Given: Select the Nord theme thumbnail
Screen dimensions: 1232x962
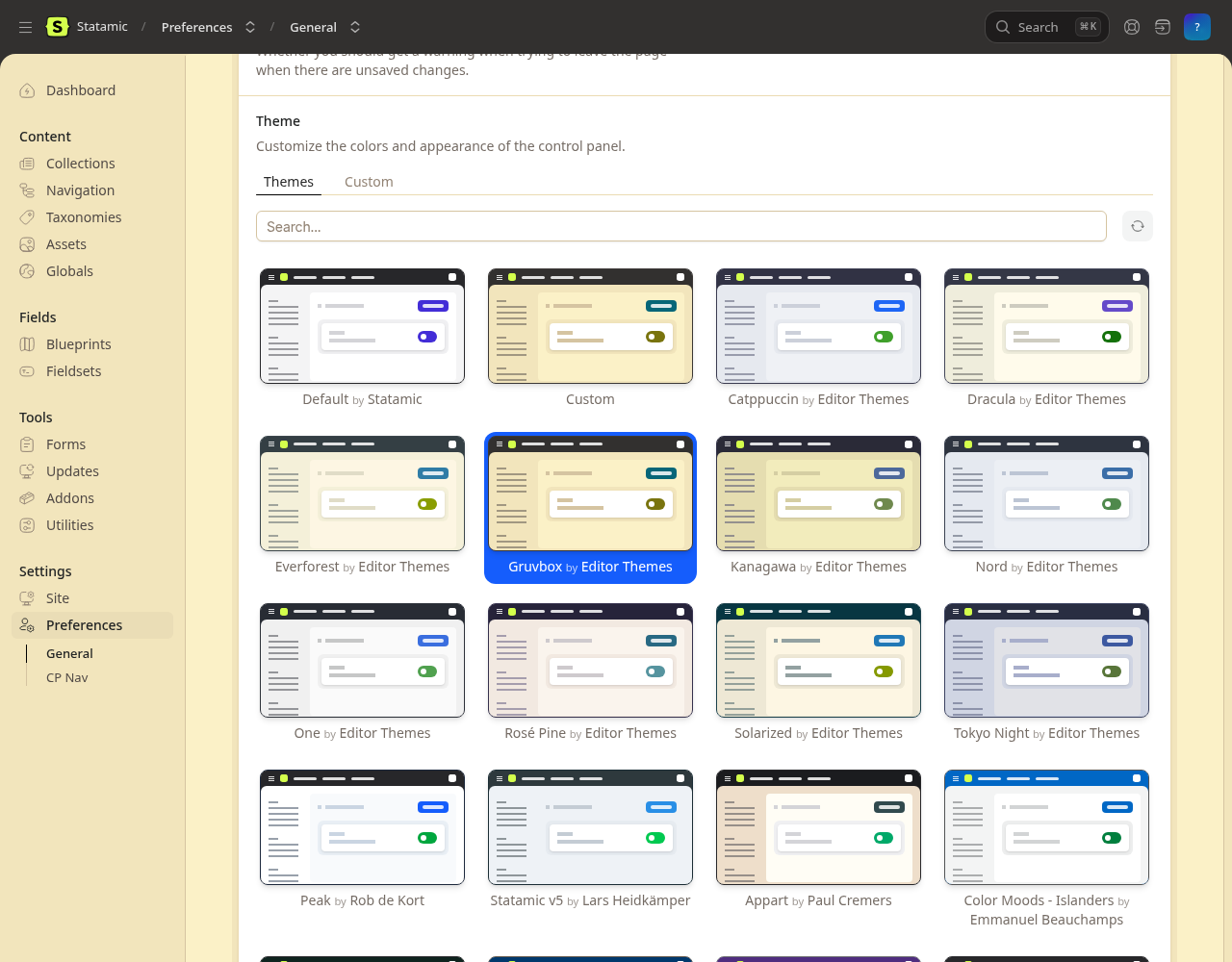Looking at the screenshot, I should coord(1046,494).
